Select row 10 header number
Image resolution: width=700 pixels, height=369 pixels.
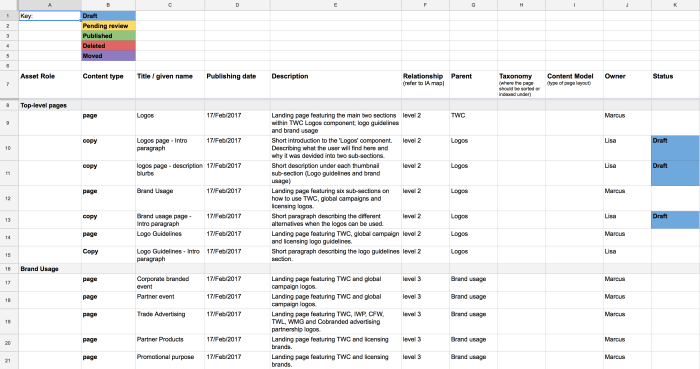[x=9, y=148]
